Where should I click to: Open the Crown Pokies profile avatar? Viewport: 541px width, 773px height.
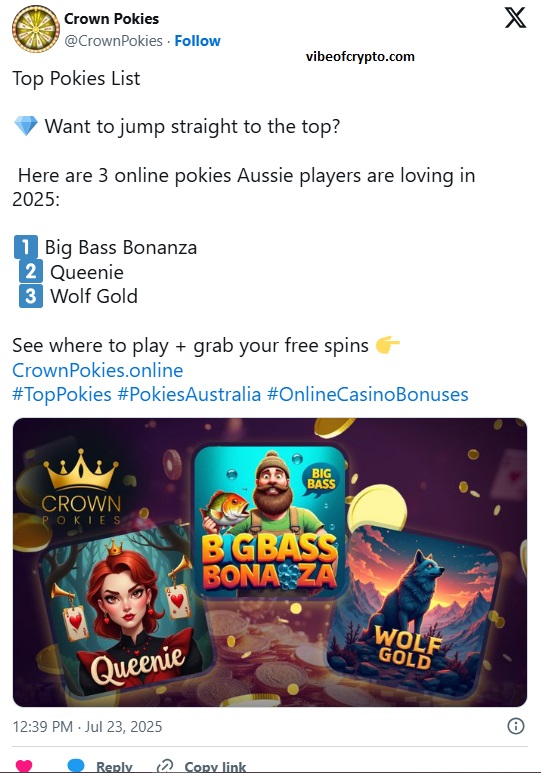[x=36, y=29]
